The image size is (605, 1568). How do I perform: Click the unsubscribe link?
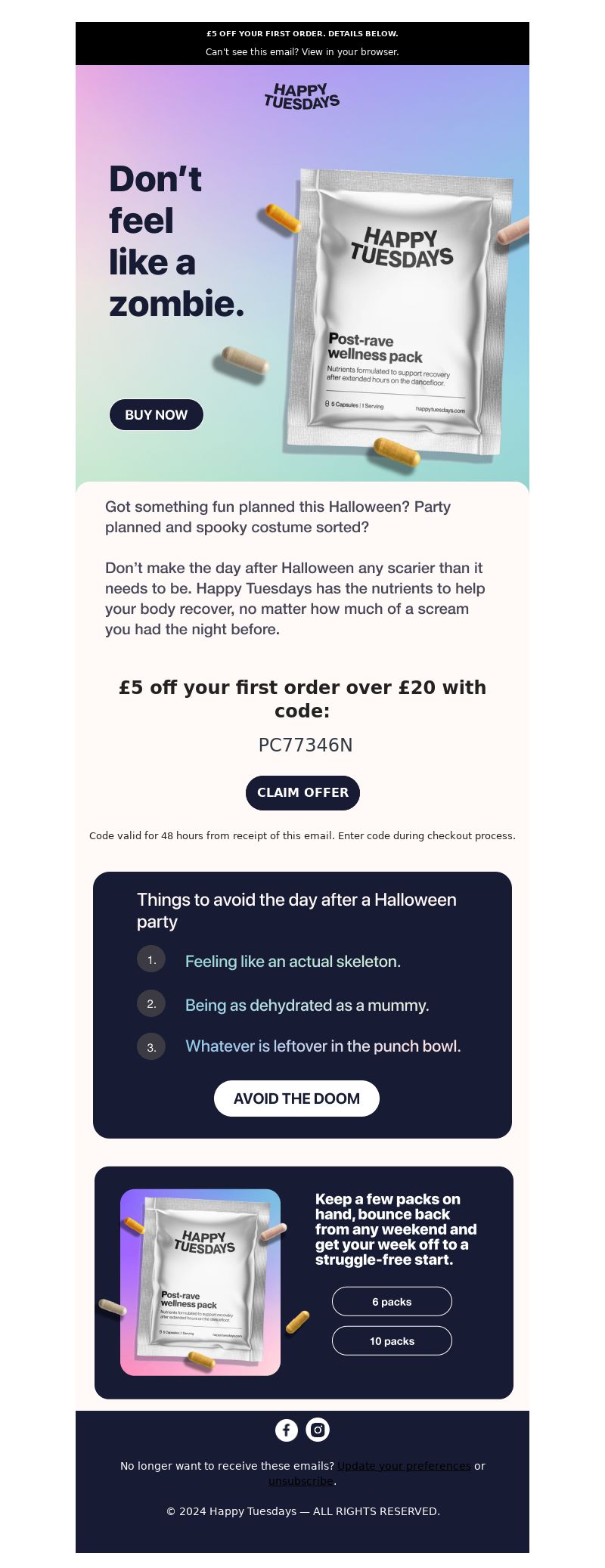coord(301,1480)
